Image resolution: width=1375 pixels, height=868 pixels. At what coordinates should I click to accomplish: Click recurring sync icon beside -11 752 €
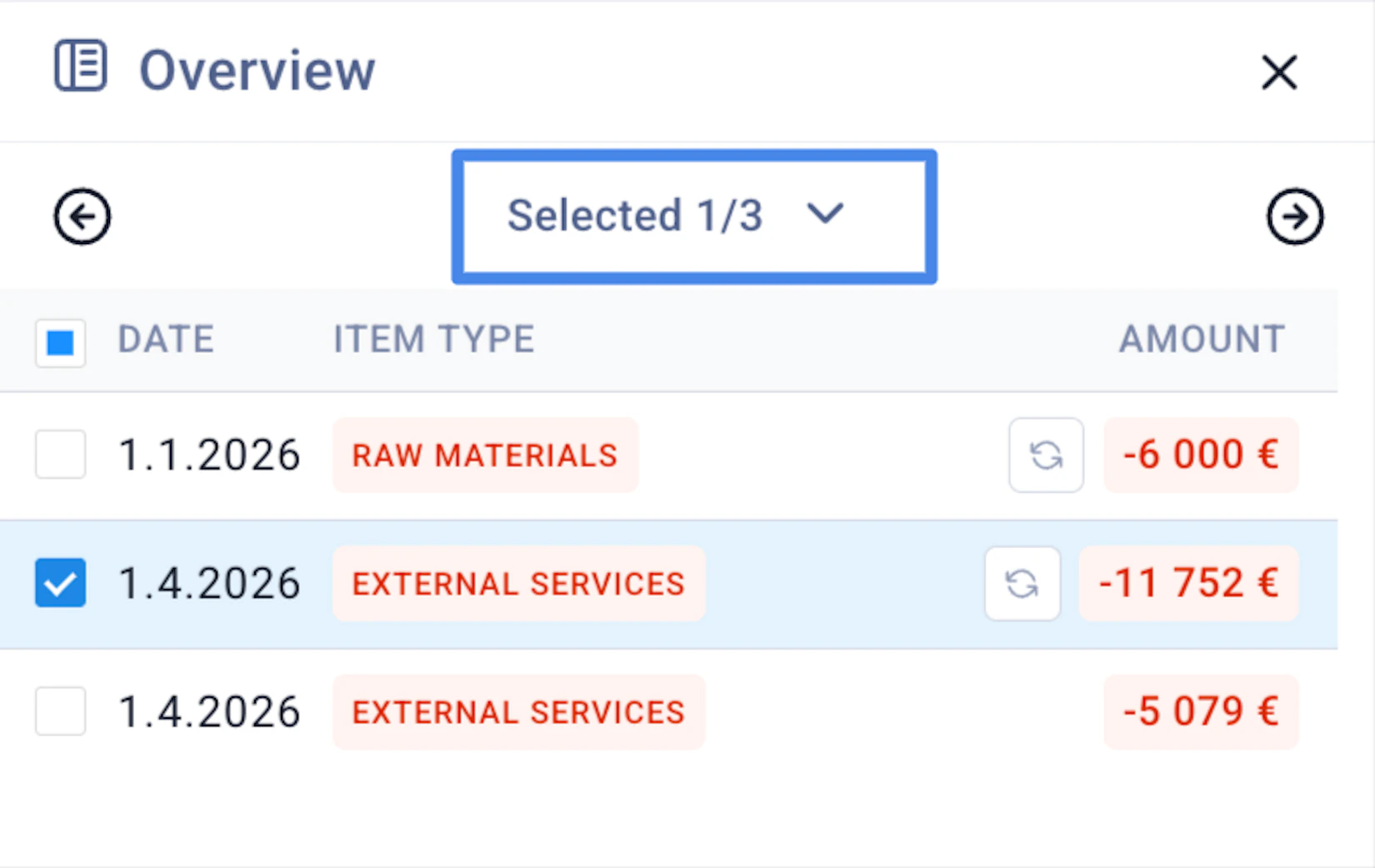pos(1022,583)
